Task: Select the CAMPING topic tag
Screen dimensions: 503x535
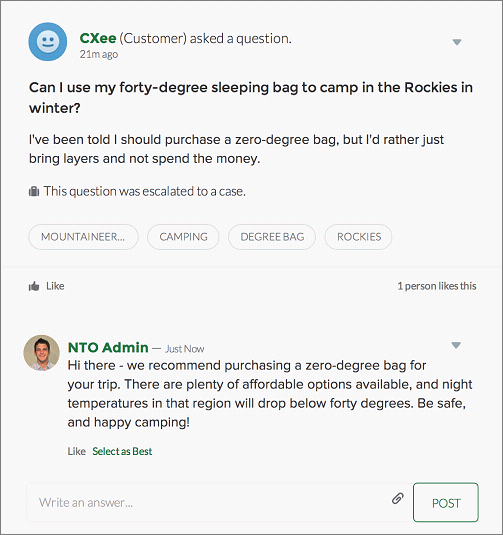Action: pos(183,237)
